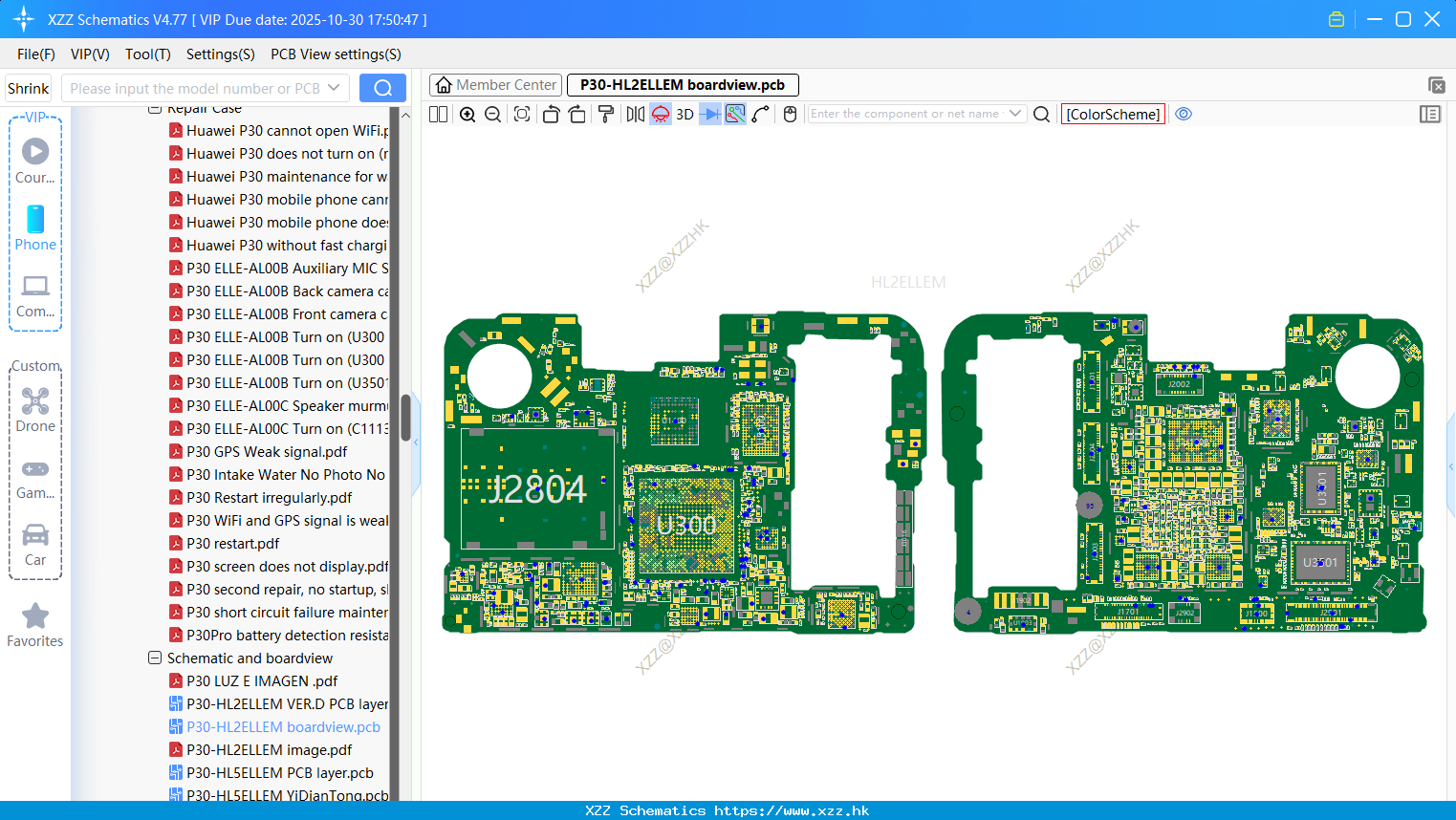
Task: Click the scroll-up arrow of file tree
Action: pyautogui.click(x=405, y=115)
